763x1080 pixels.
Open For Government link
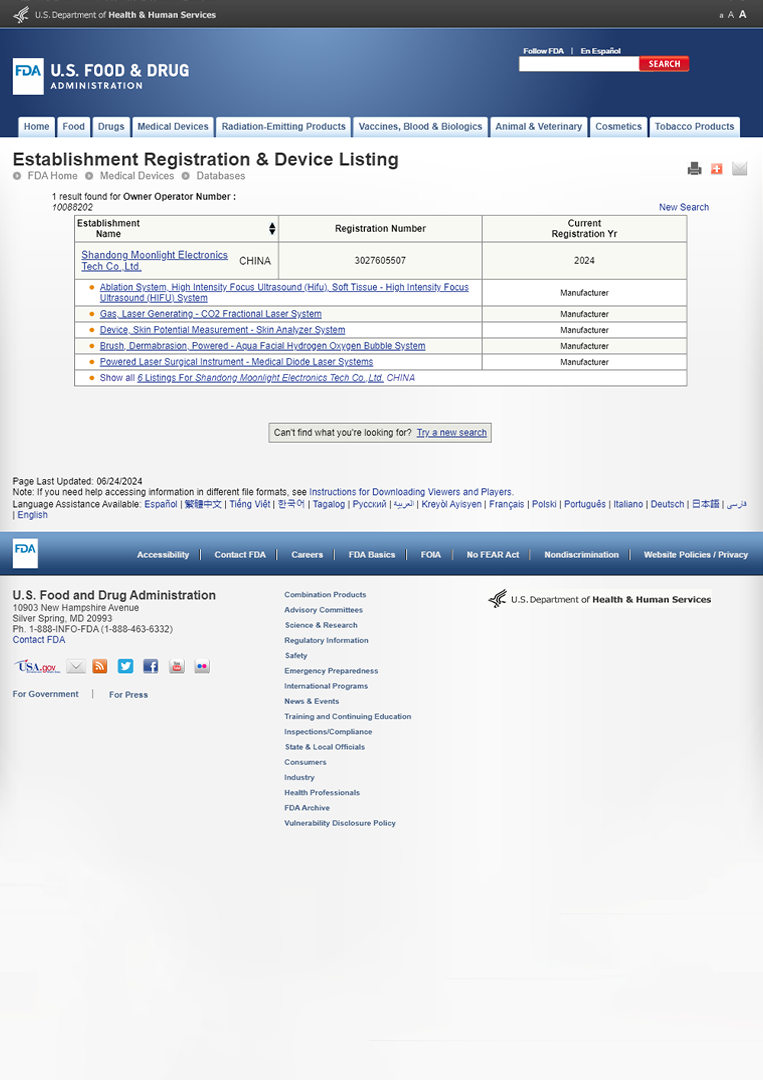coord(45,694)
